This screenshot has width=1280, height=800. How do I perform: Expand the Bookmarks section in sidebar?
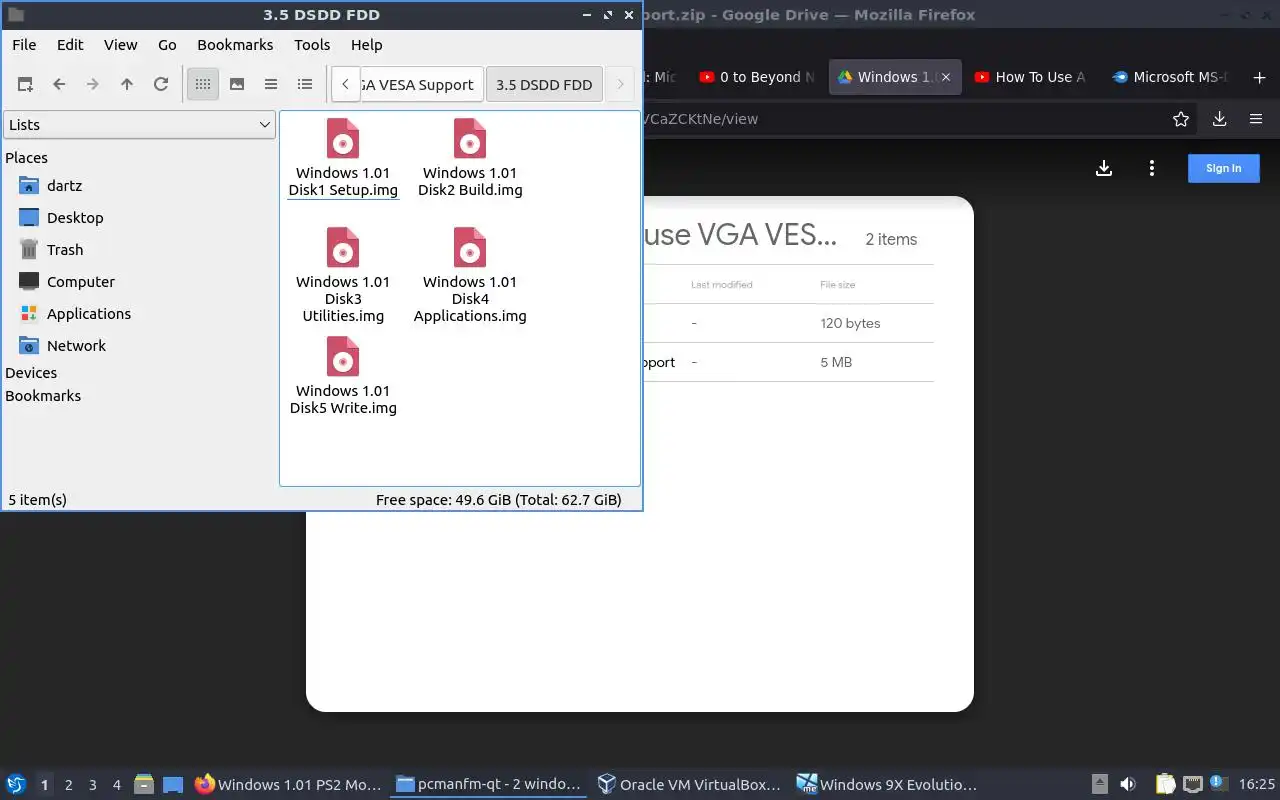coord(43,396)
